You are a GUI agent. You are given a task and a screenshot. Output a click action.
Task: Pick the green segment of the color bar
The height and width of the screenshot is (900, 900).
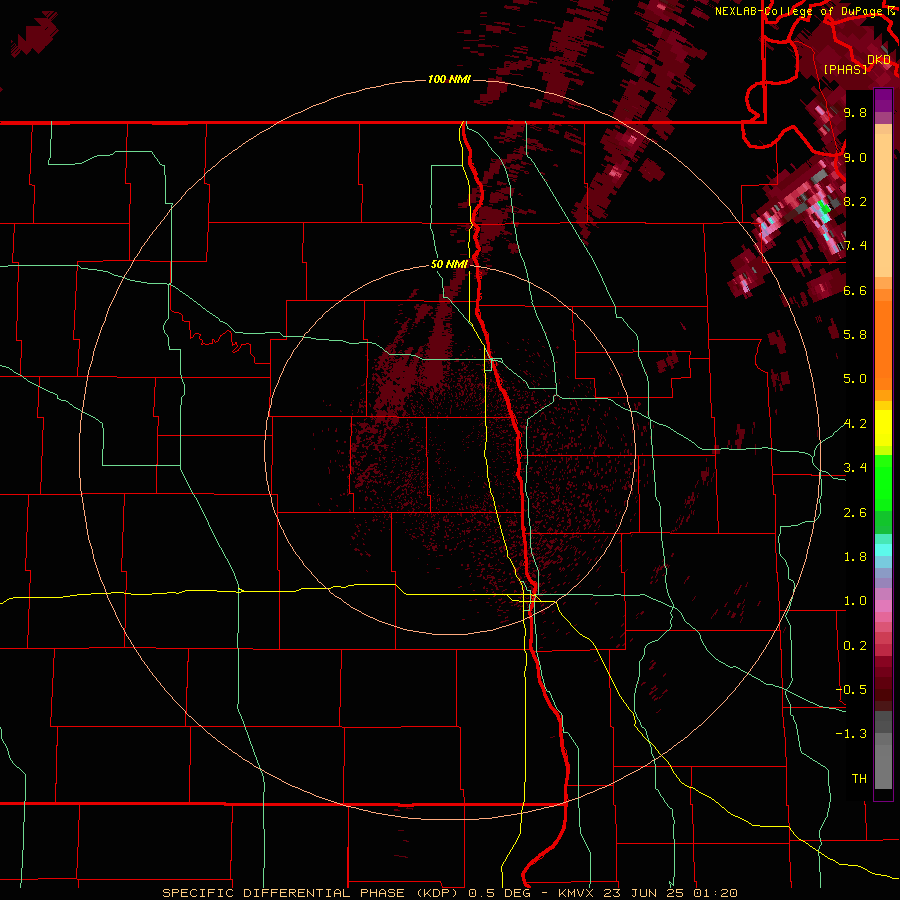click(883, 482)
